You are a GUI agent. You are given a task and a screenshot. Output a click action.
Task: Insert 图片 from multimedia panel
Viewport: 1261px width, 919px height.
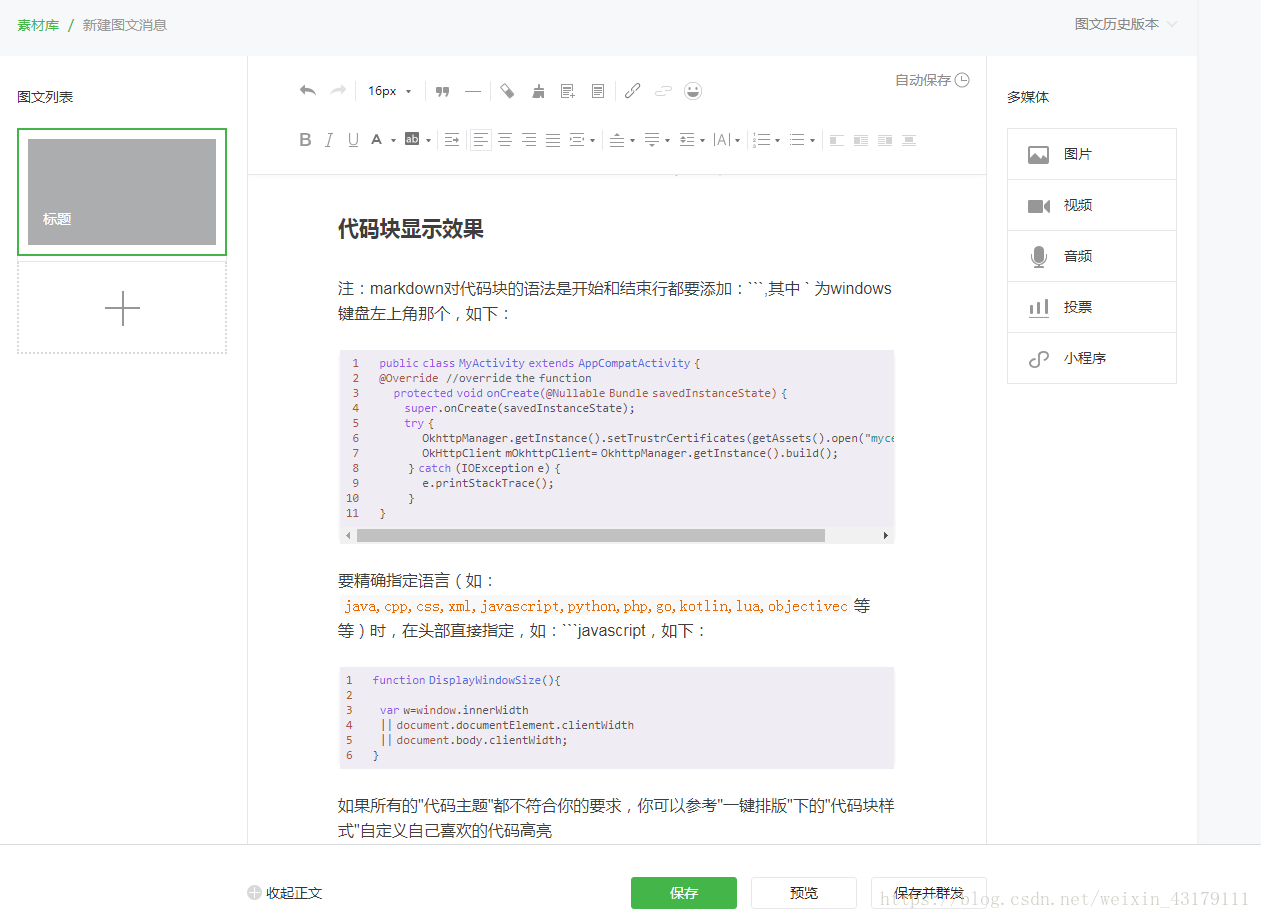1092,154
